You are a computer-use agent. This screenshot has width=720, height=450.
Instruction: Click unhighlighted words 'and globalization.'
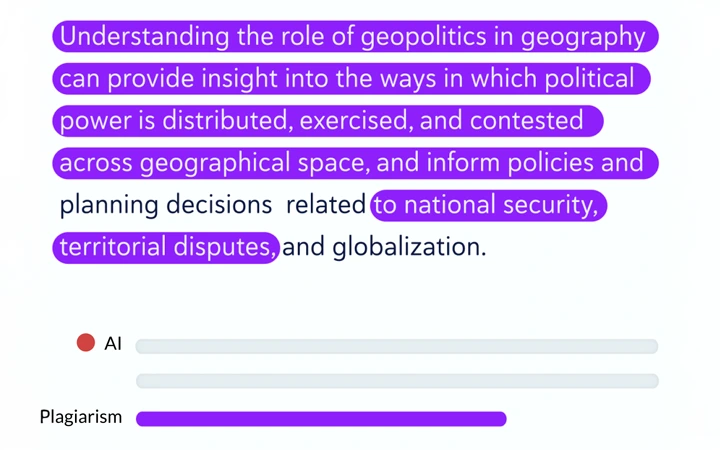384,247
